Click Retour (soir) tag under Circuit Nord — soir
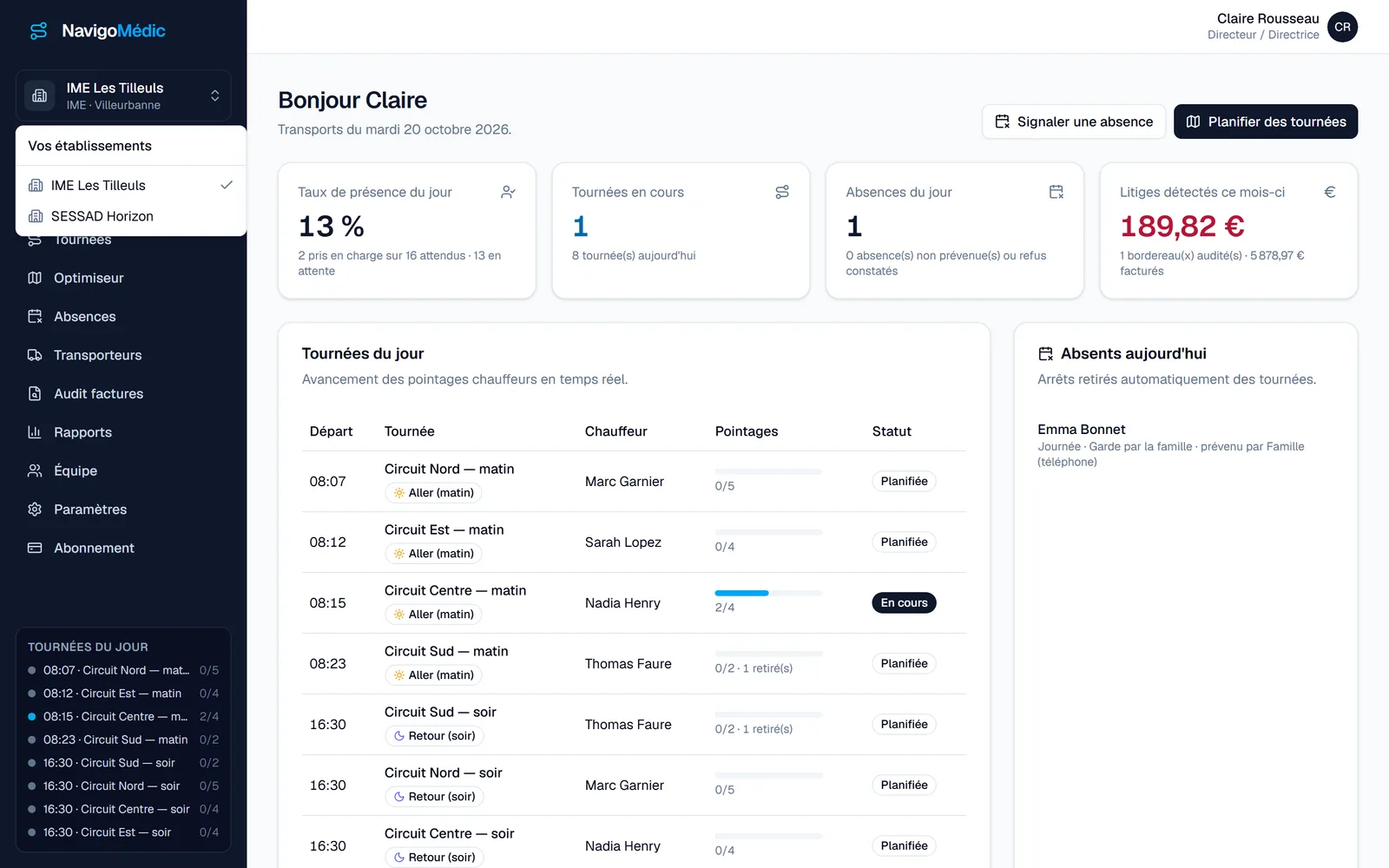This screenshot has height=868, width=1389. [434, 797]
